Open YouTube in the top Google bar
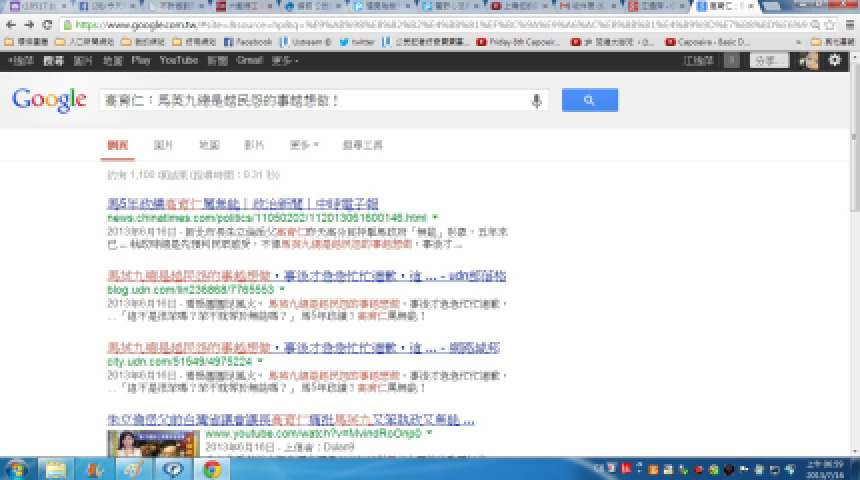Screen dimensions: 860x480 click(178, 61)
